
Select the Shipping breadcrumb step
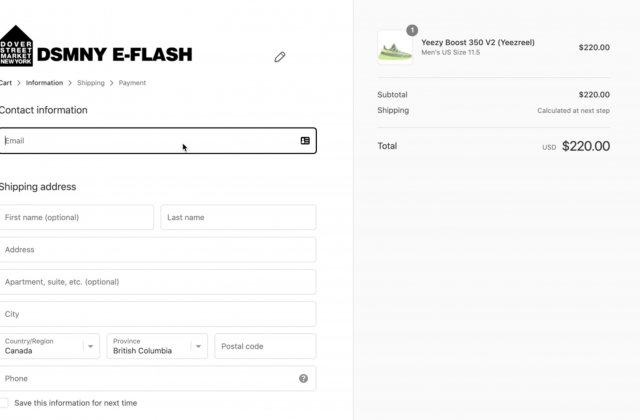[x=91, y=83]
